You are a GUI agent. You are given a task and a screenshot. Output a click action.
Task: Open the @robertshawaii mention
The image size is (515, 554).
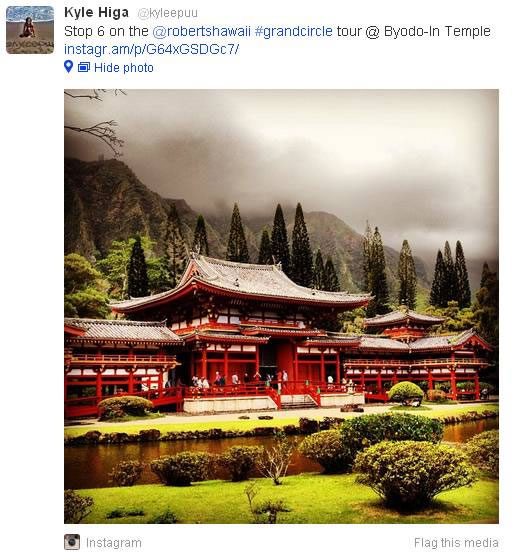(x=201, y=31)
